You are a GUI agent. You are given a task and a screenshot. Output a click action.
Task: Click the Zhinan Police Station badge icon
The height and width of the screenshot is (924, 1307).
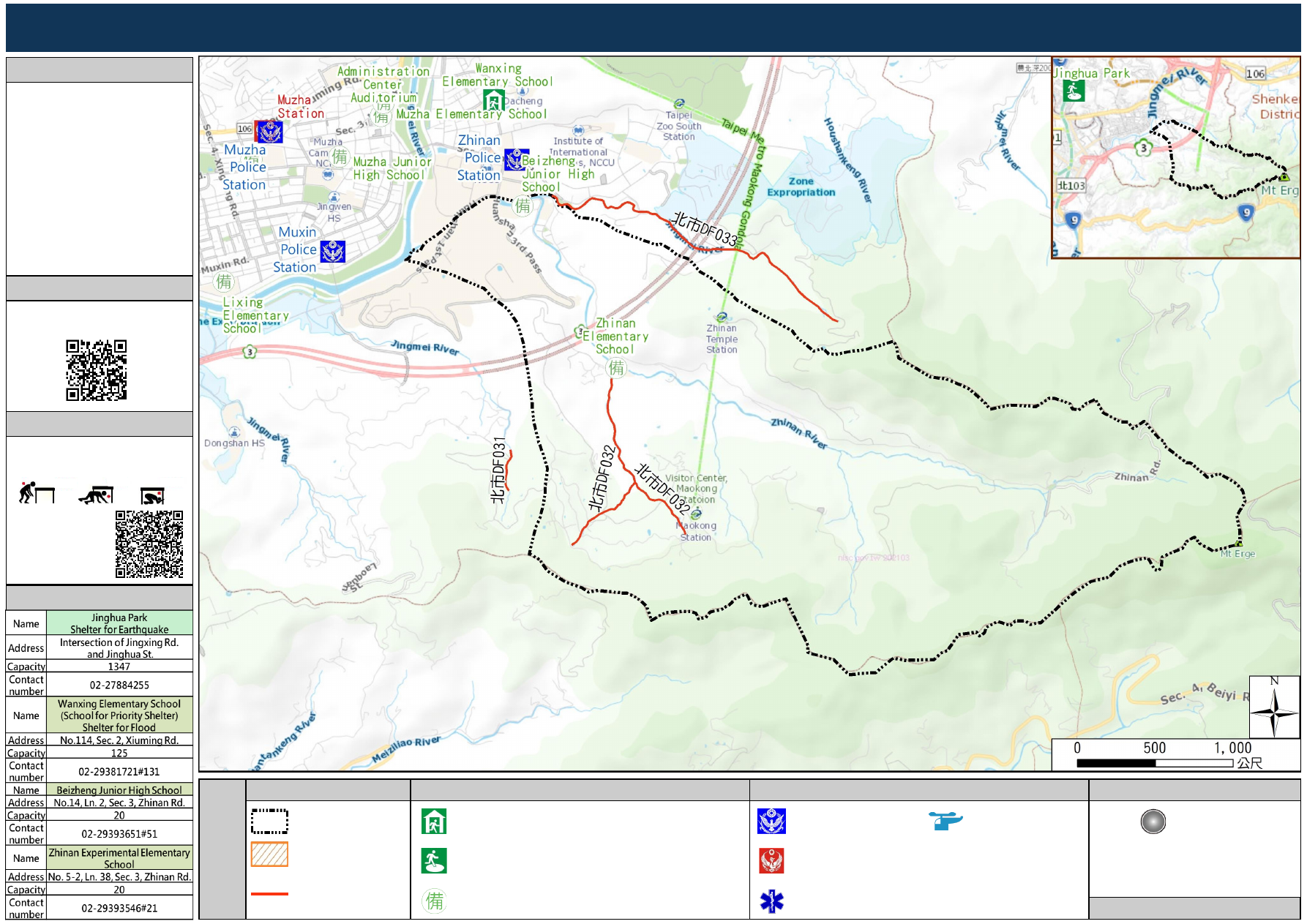[516, 159]
